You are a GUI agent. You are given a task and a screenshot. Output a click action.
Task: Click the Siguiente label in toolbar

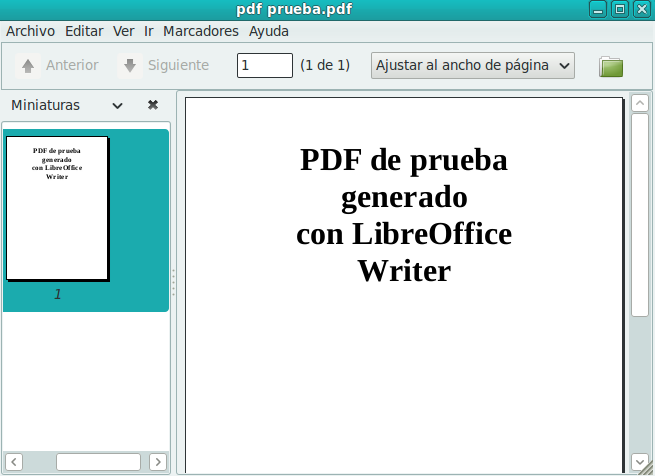[178, 65]
